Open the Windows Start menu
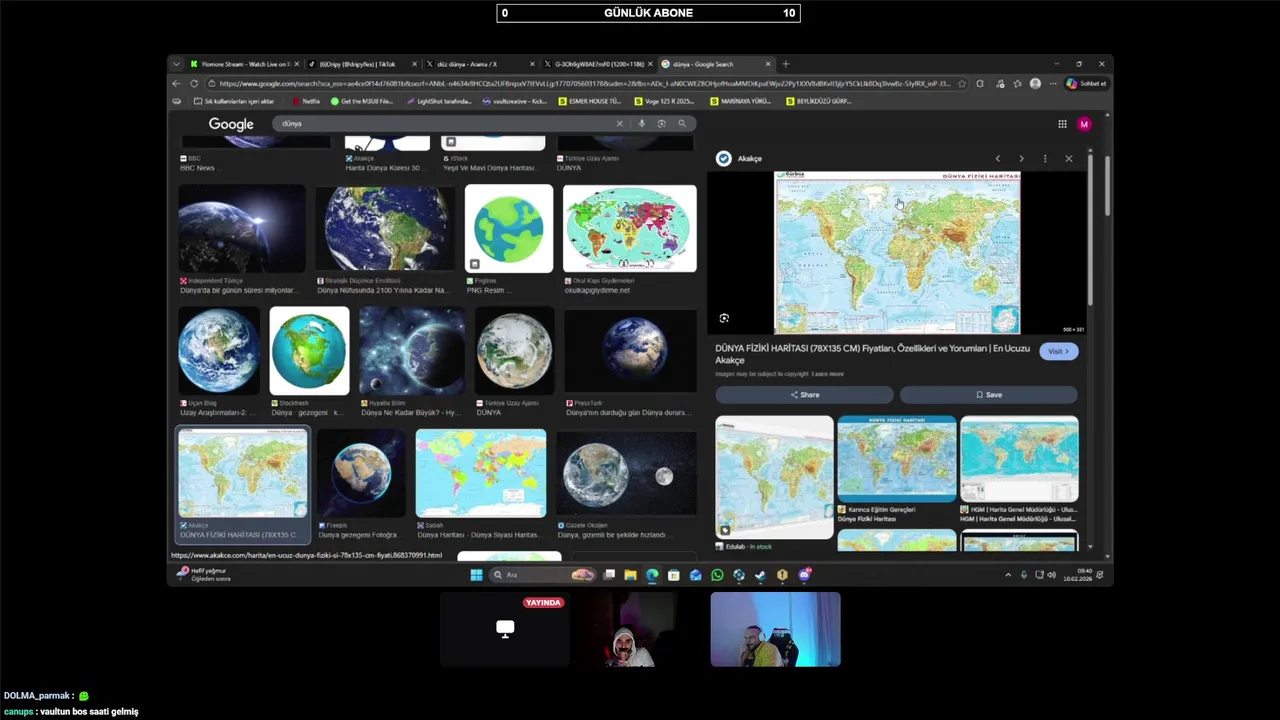This screenshot has height=720, width=1280. point(476,575)
